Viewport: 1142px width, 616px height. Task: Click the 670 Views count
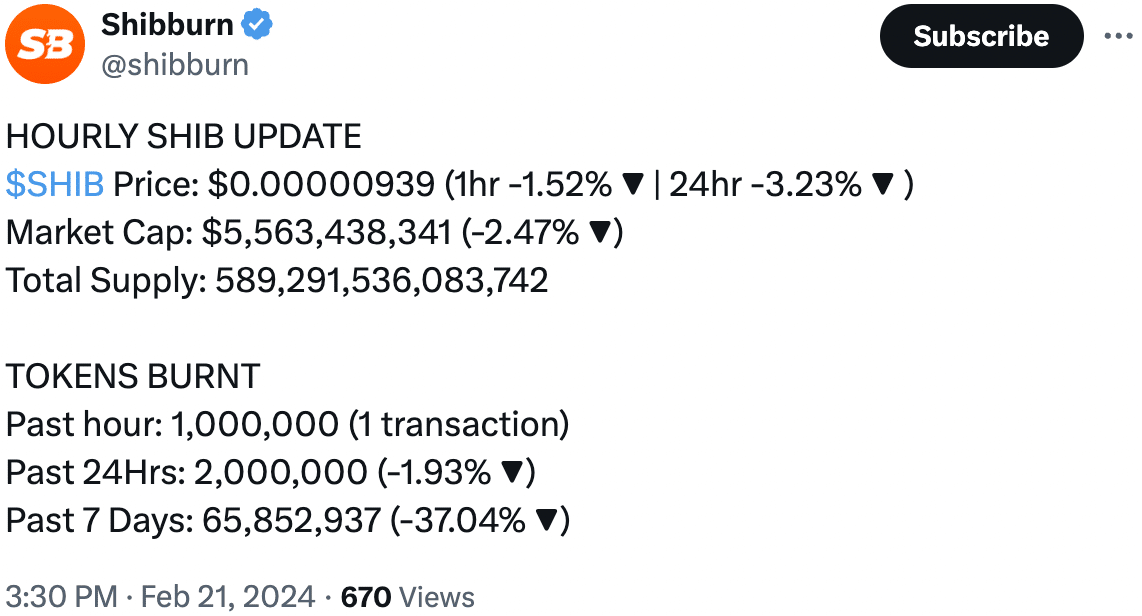[407, 597]
